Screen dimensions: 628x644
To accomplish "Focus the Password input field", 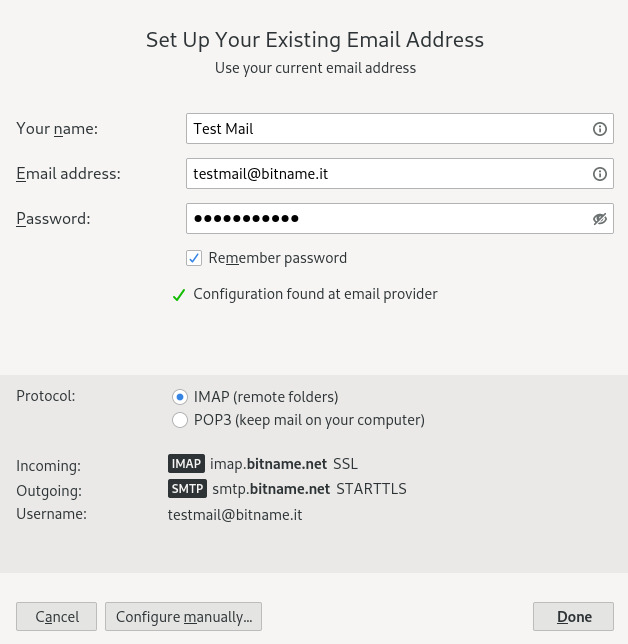I will [x=400, y=218].
